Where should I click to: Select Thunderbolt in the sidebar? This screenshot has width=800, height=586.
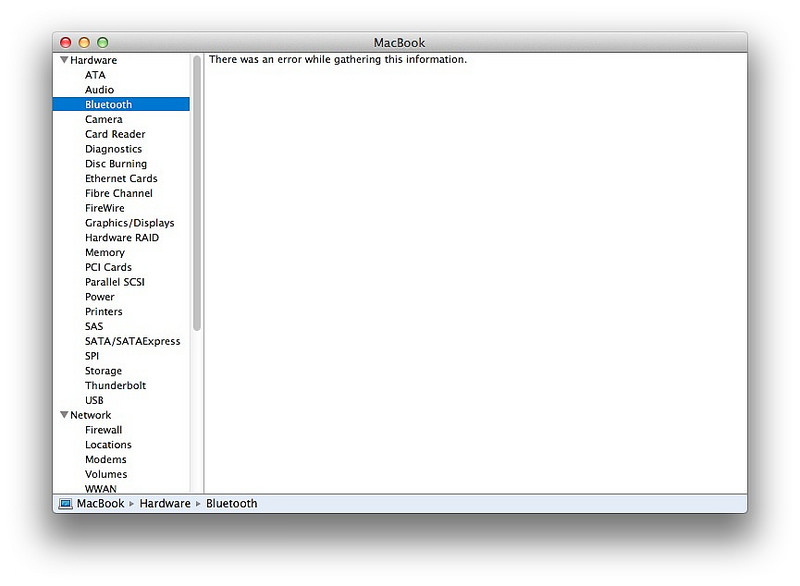(x=115, y=386)
